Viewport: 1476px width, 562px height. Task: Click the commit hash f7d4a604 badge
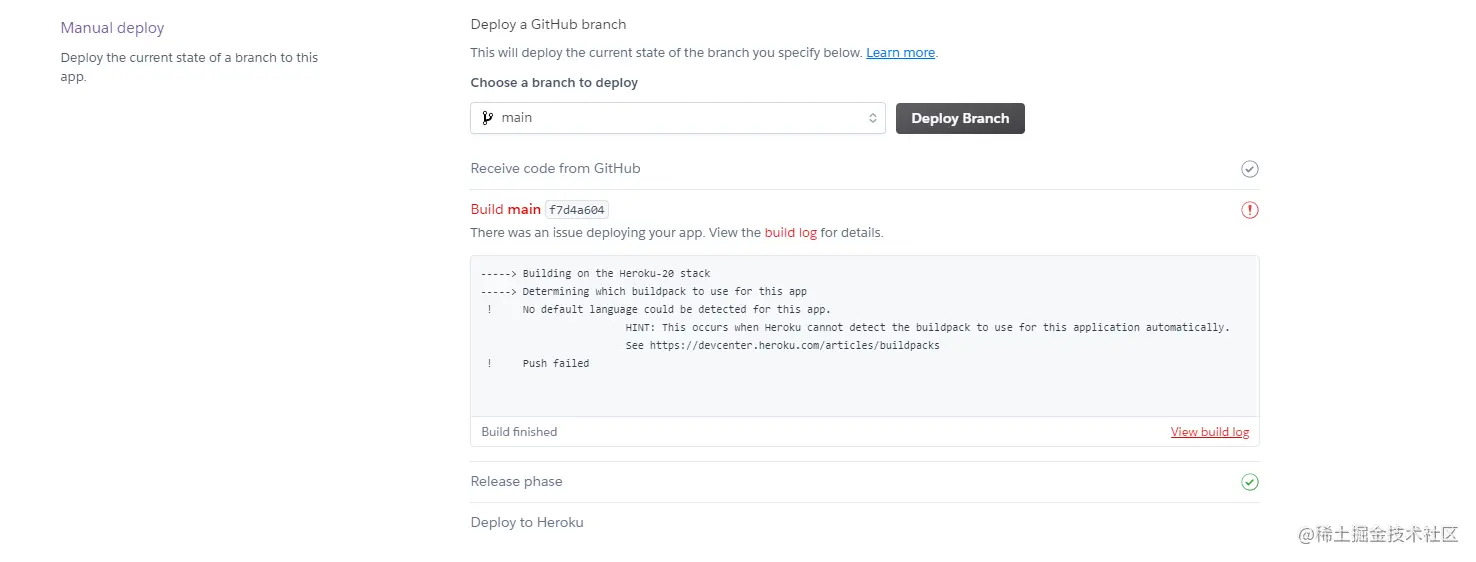tap(578, 210)
